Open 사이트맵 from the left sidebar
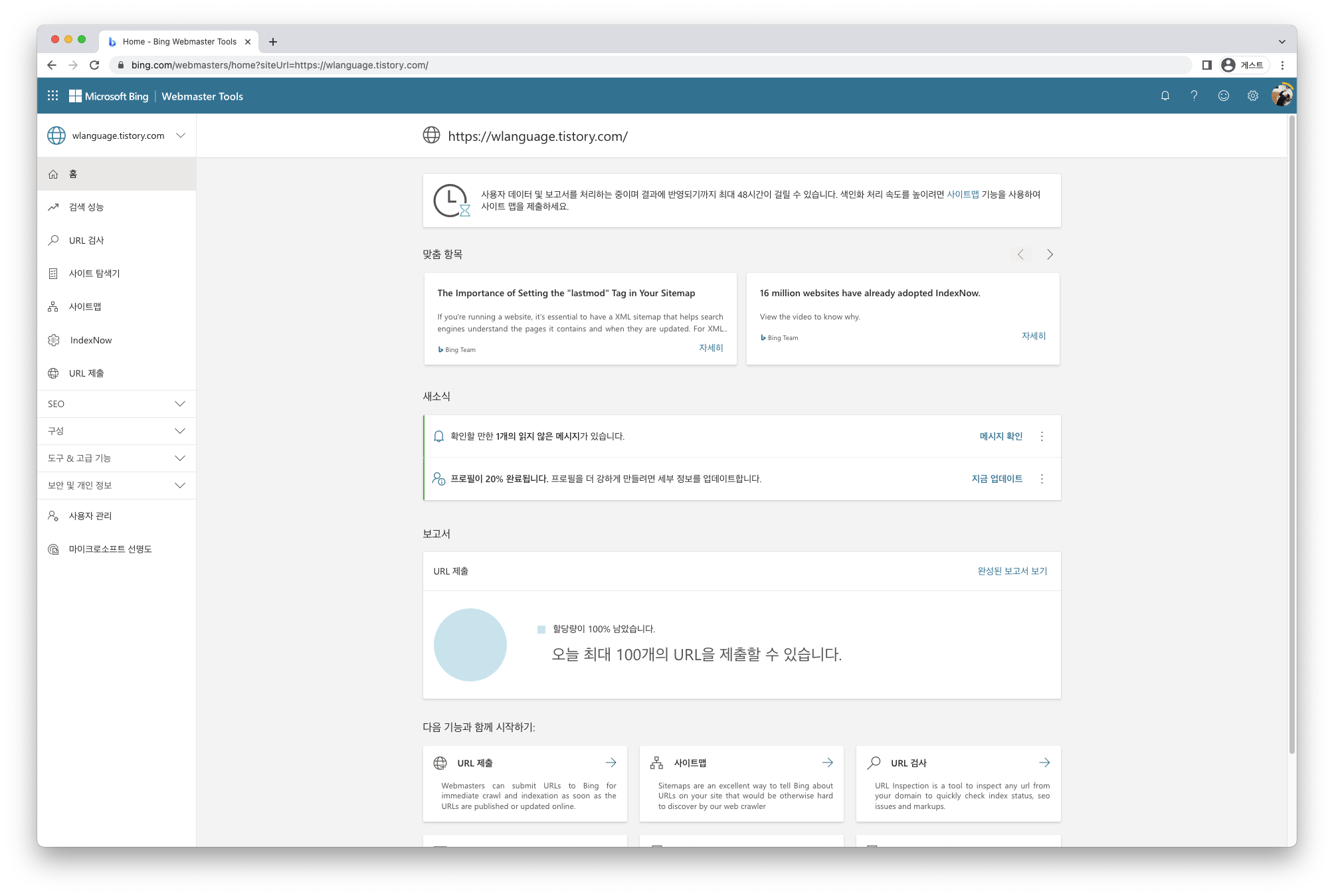This screenshot has width=1334, height=896. point(85,306)
